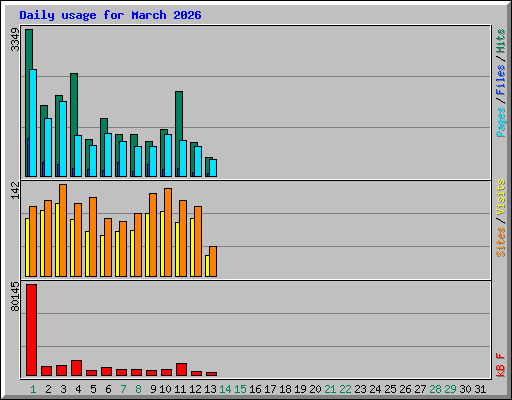Click day 1 on the x-axis
The height and width of the screenshot is (400, 512).
pyautogui.click(x=33, y=389)
